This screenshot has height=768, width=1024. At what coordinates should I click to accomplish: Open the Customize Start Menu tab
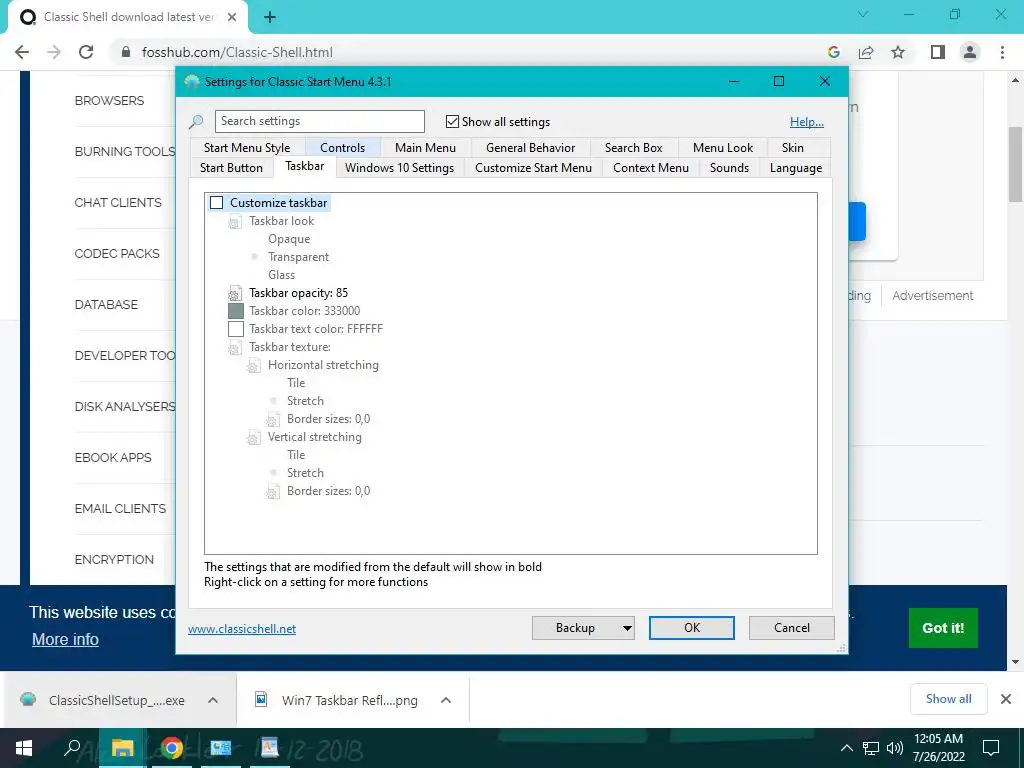coord(533,168)
